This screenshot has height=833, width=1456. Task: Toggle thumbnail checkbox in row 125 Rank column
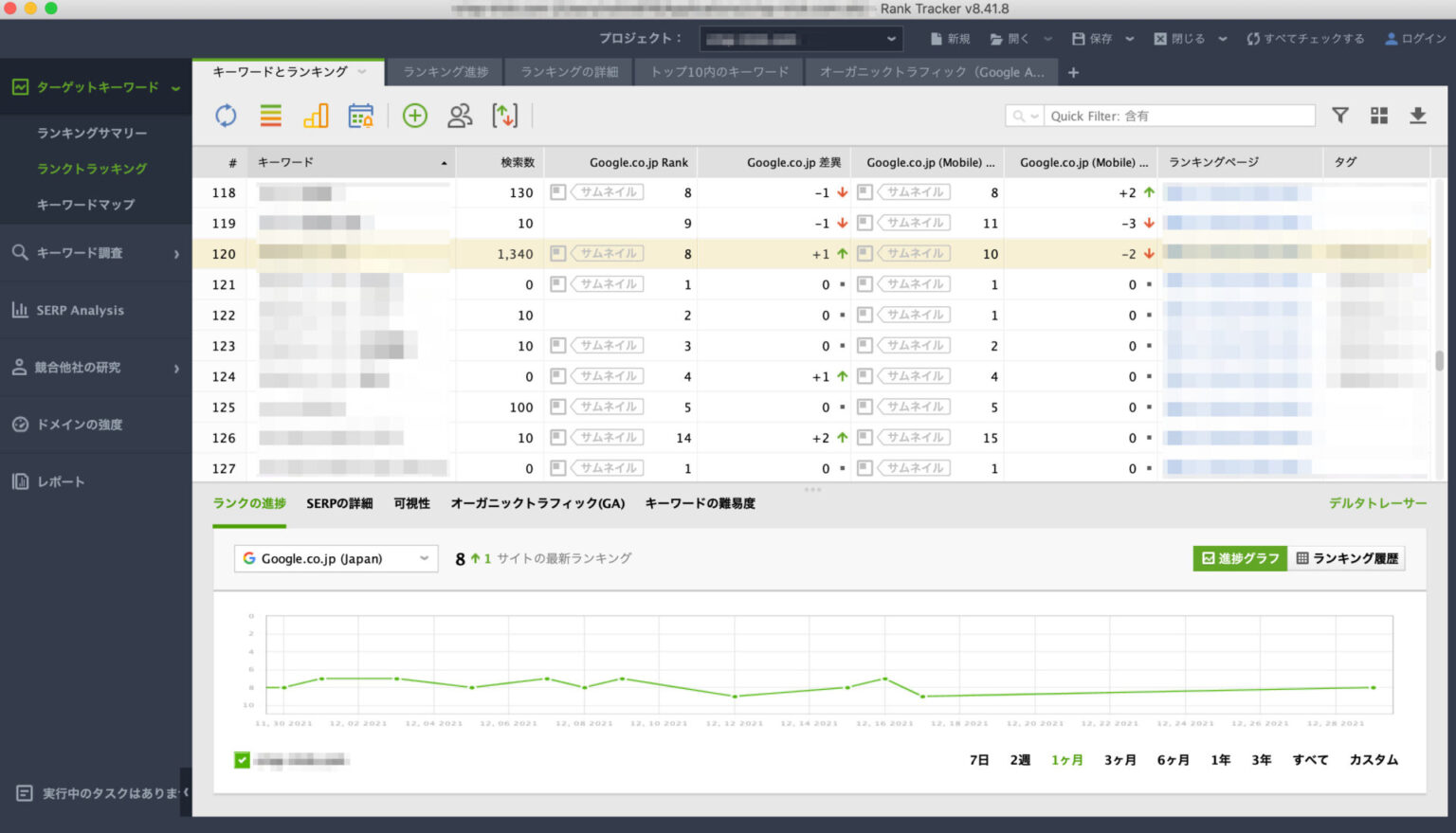point(557,407)
